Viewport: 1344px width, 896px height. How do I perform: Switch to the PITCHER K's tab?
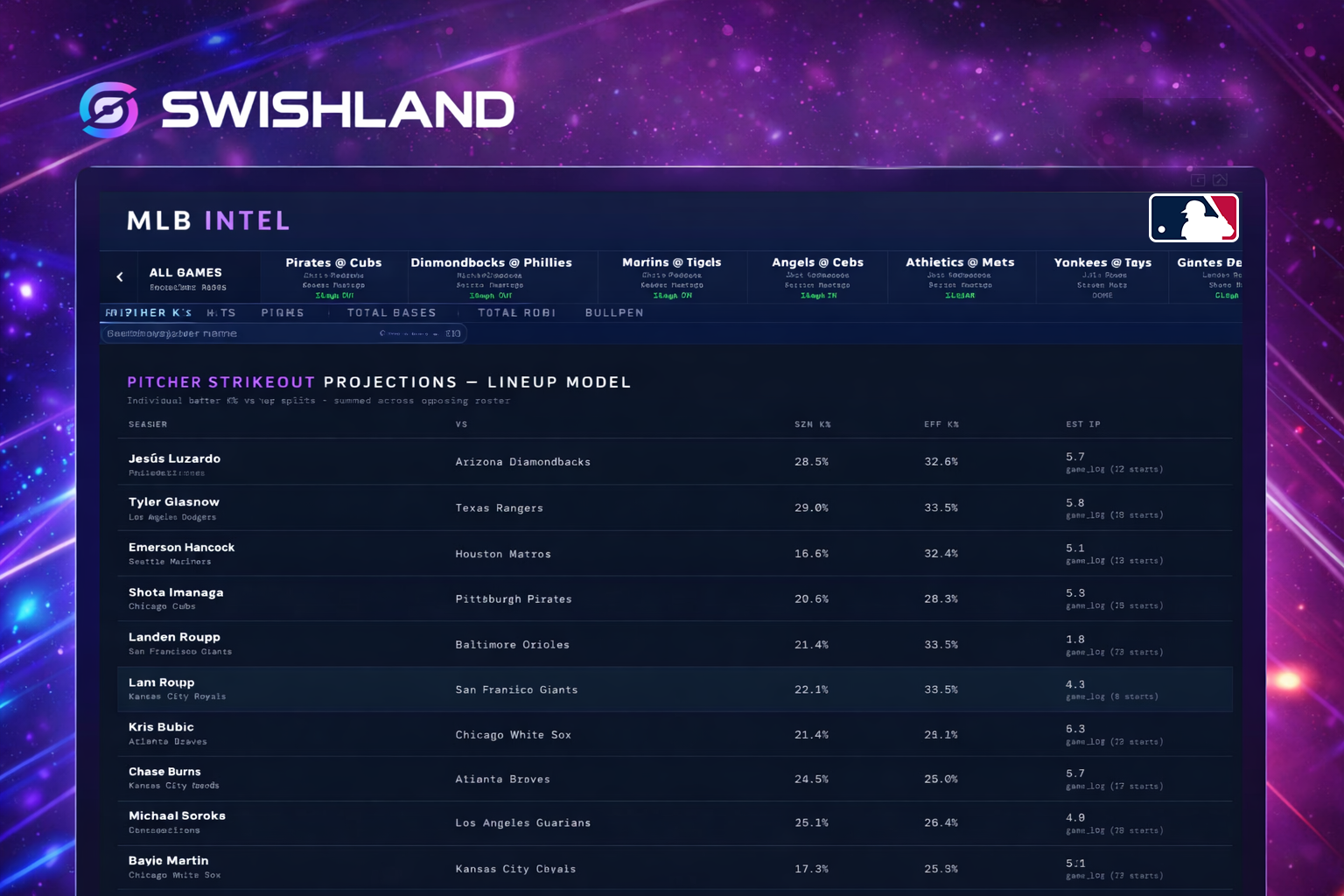pos(149,312)
